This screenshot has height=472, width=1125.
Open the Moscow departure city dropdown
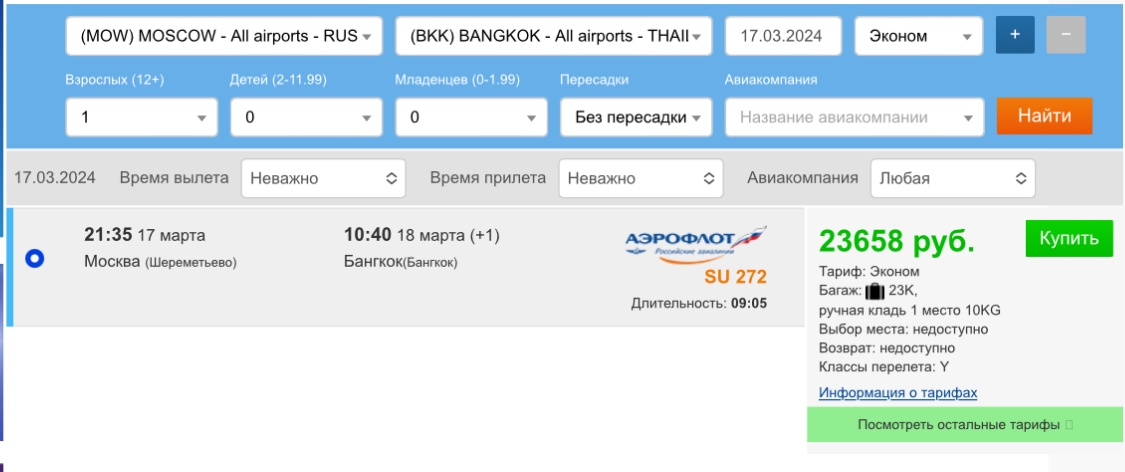(x=223, y=37)
